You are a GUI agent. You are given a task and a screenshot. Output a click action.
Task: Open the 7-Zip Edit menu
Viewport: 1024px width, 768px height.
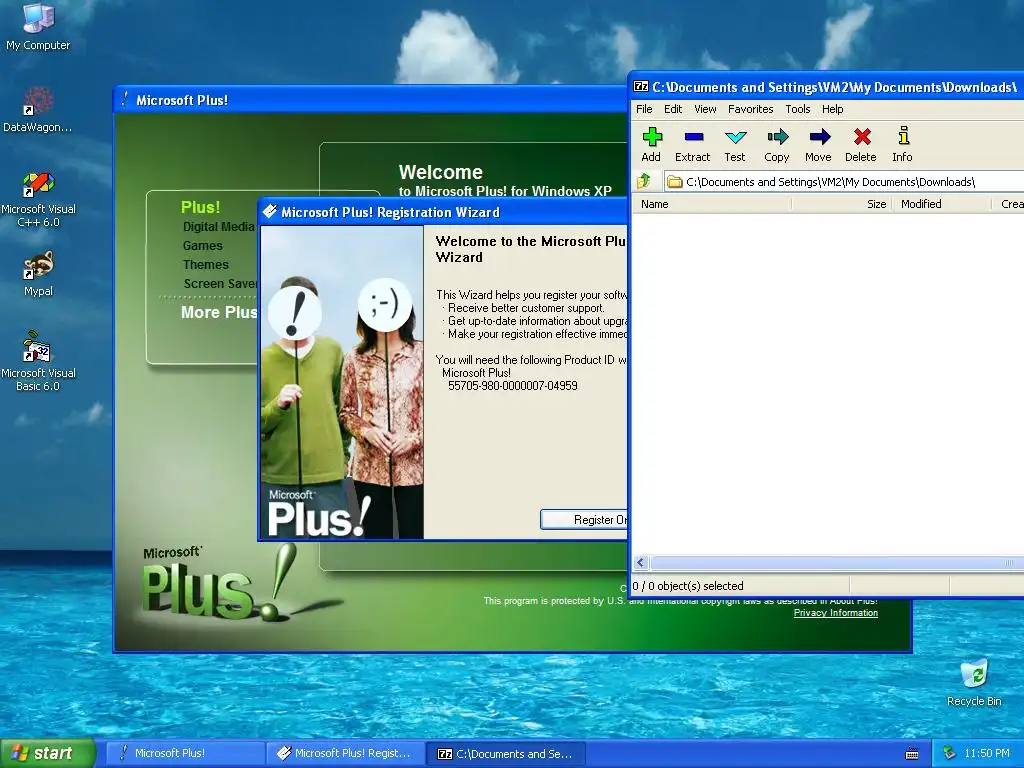(x=673, y=109)
